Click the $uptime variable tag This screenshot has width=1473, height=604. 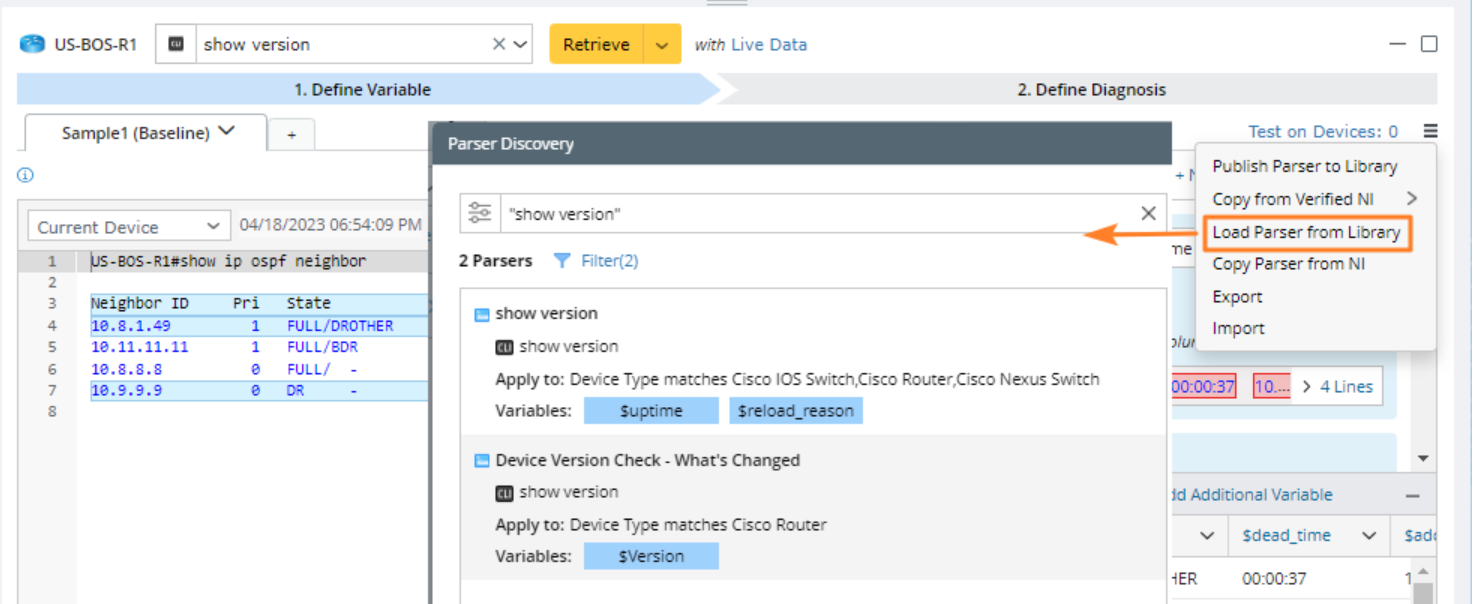[651, 410]
